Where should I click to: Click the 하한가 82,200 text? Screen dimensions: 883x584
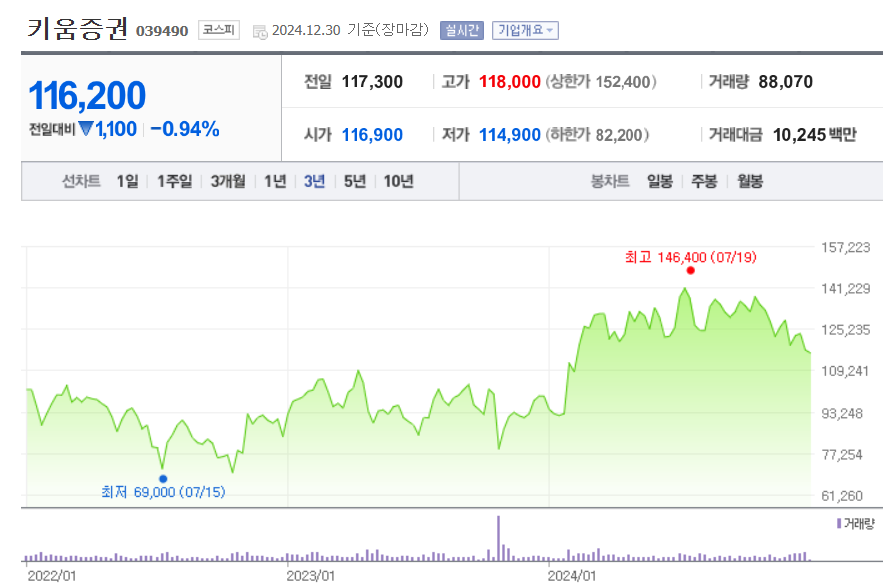point(597,135)
